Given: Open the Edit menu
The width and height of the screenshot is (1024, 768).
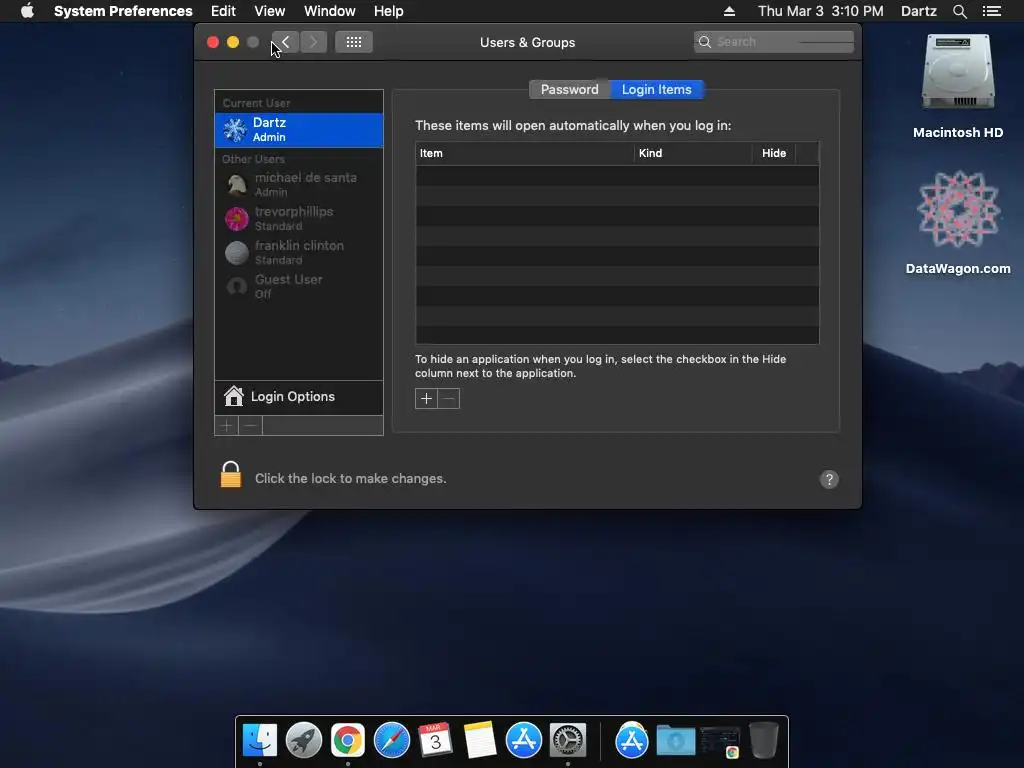Looking at the screenshot, I should 223,11.
